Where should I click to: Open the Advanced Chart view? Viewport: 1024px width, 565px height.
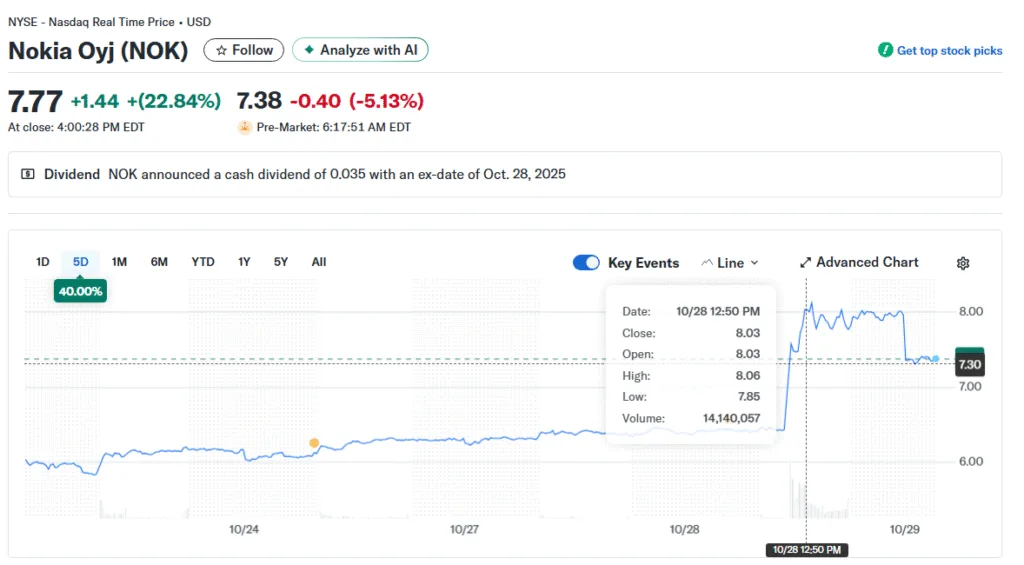click(859, 263)
